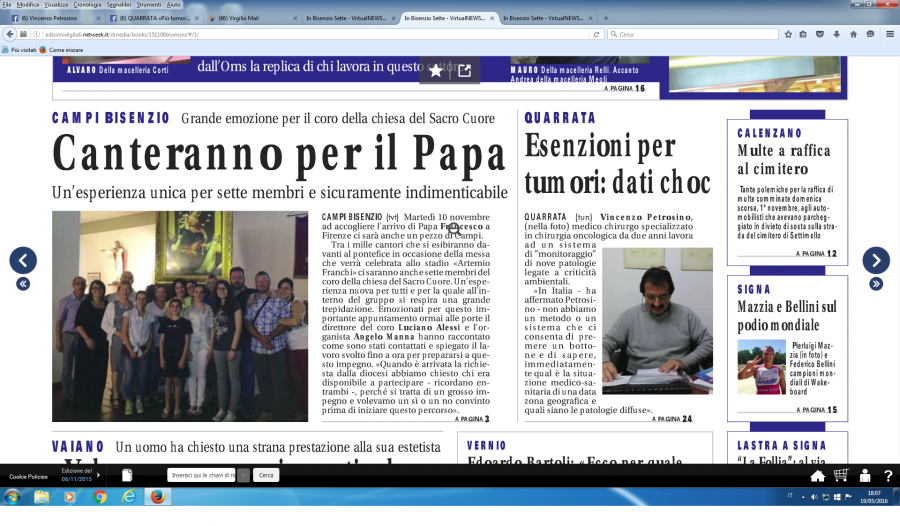Click the choir group photo
The image size is (900, 526).
click(x=180, y=316)
